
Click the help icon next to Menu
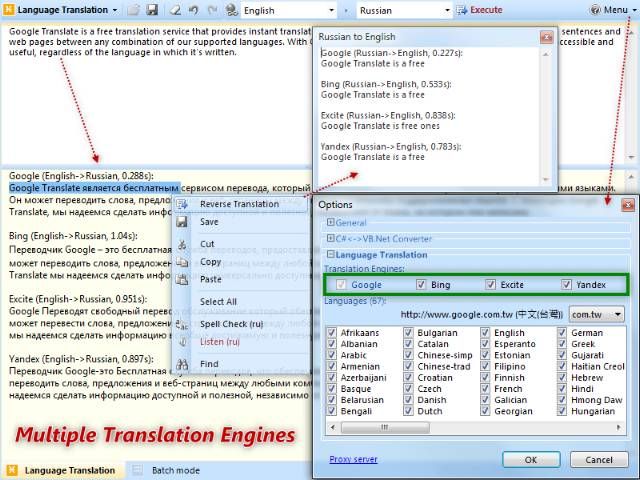pyautogui.click(x=595, y=10)
